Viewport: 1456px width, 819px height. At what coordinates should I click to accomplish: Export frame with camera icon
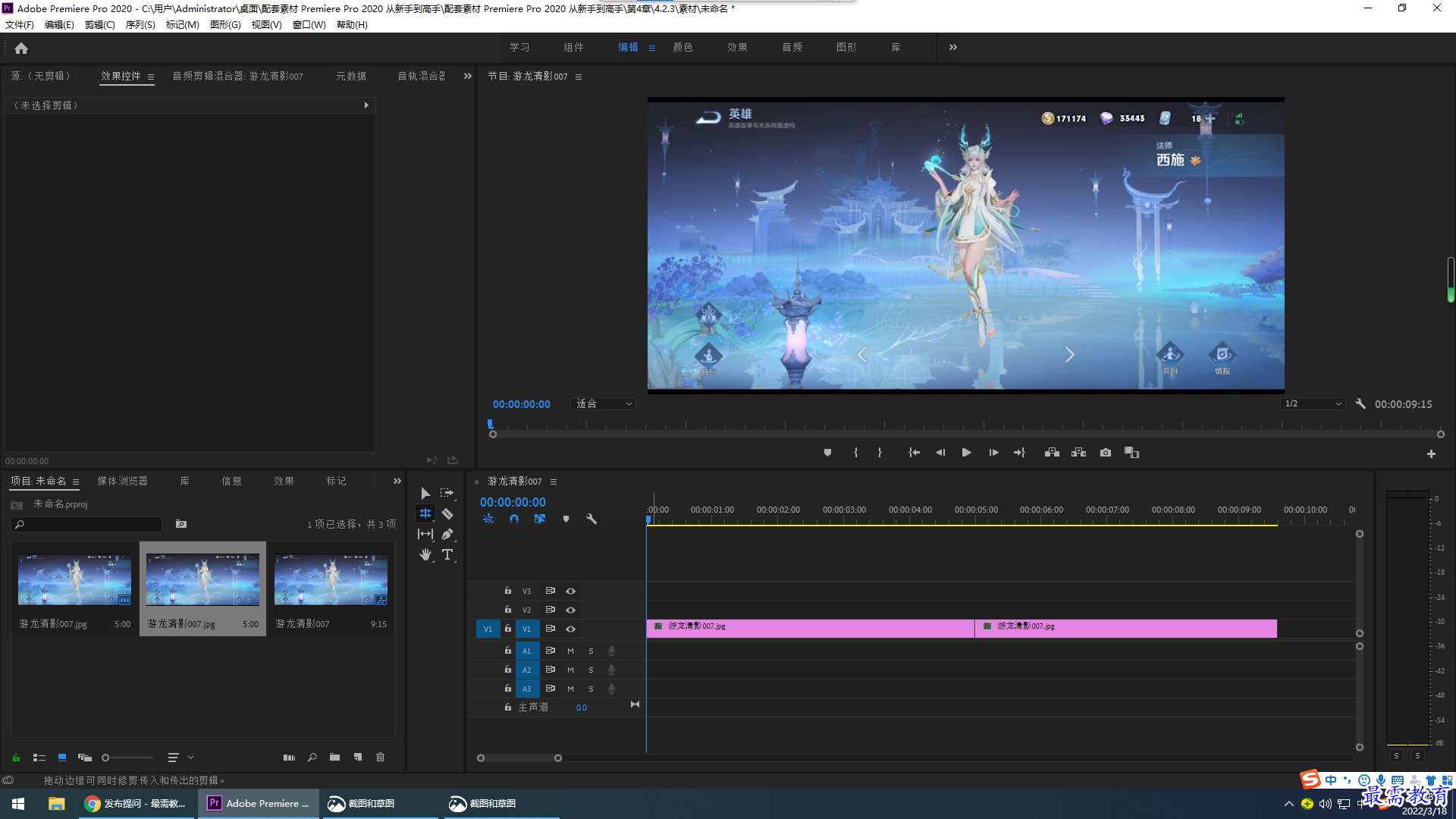point(1106,453)
